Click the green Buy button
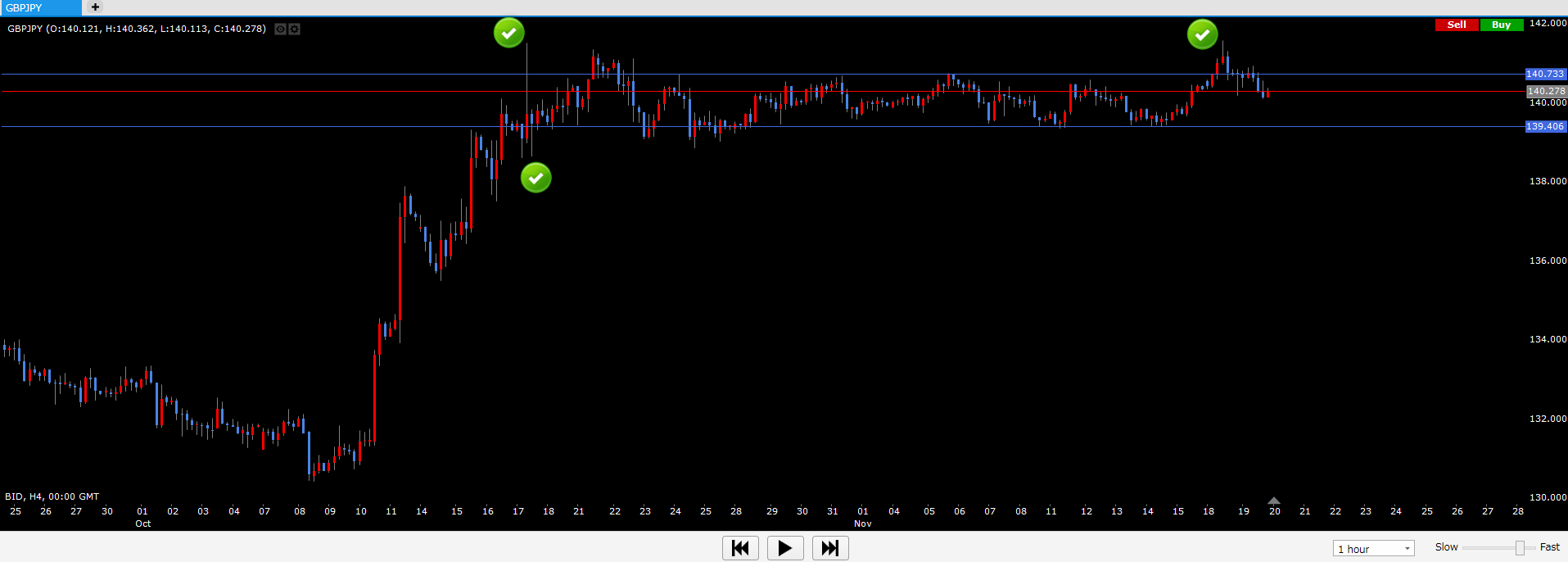 1501,25
